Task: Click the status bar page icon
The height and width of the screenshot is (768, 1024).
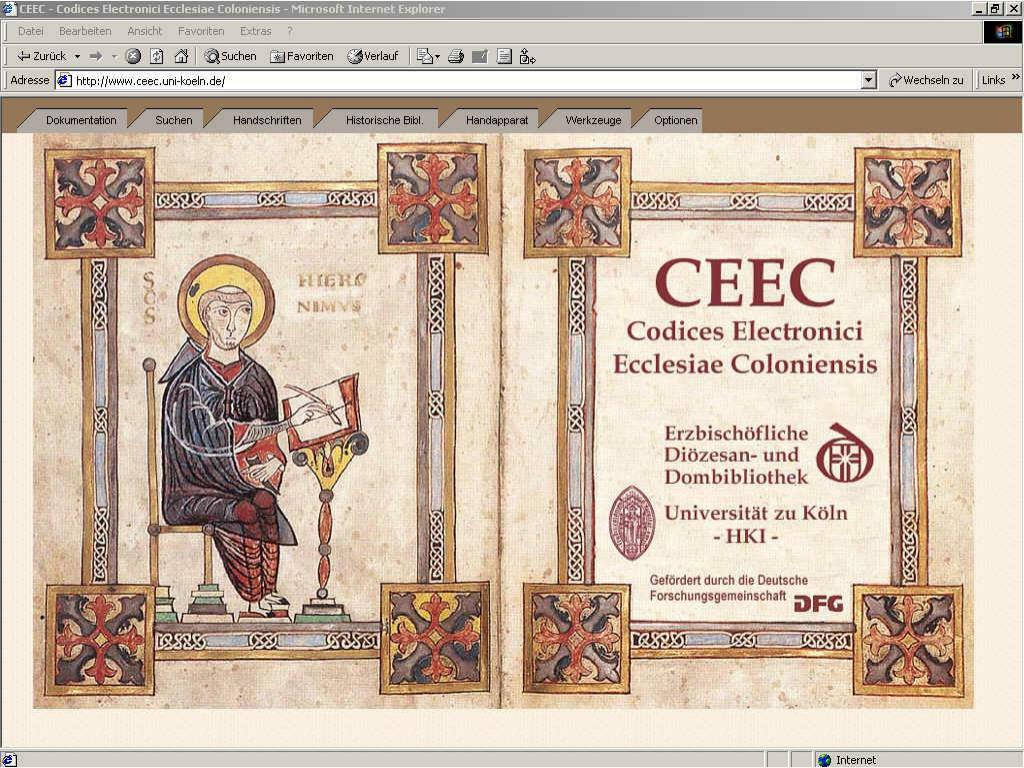Action: 9,760
